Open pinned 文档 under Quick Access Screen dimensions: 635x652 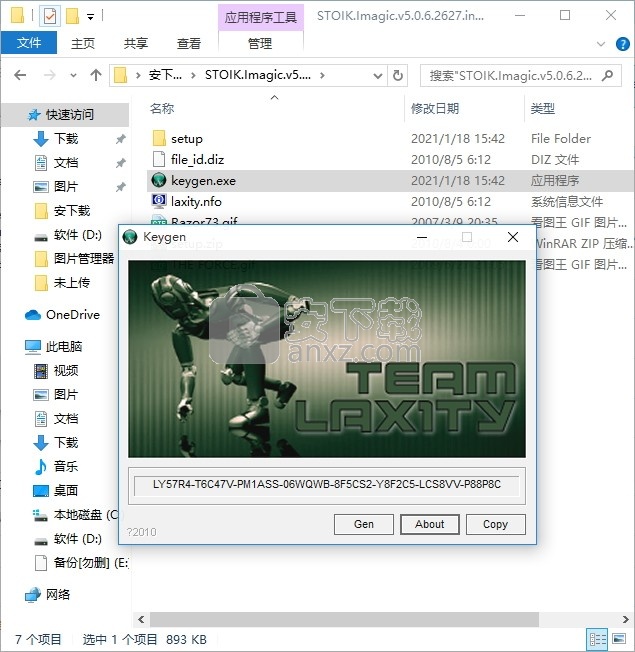[66, 163]
